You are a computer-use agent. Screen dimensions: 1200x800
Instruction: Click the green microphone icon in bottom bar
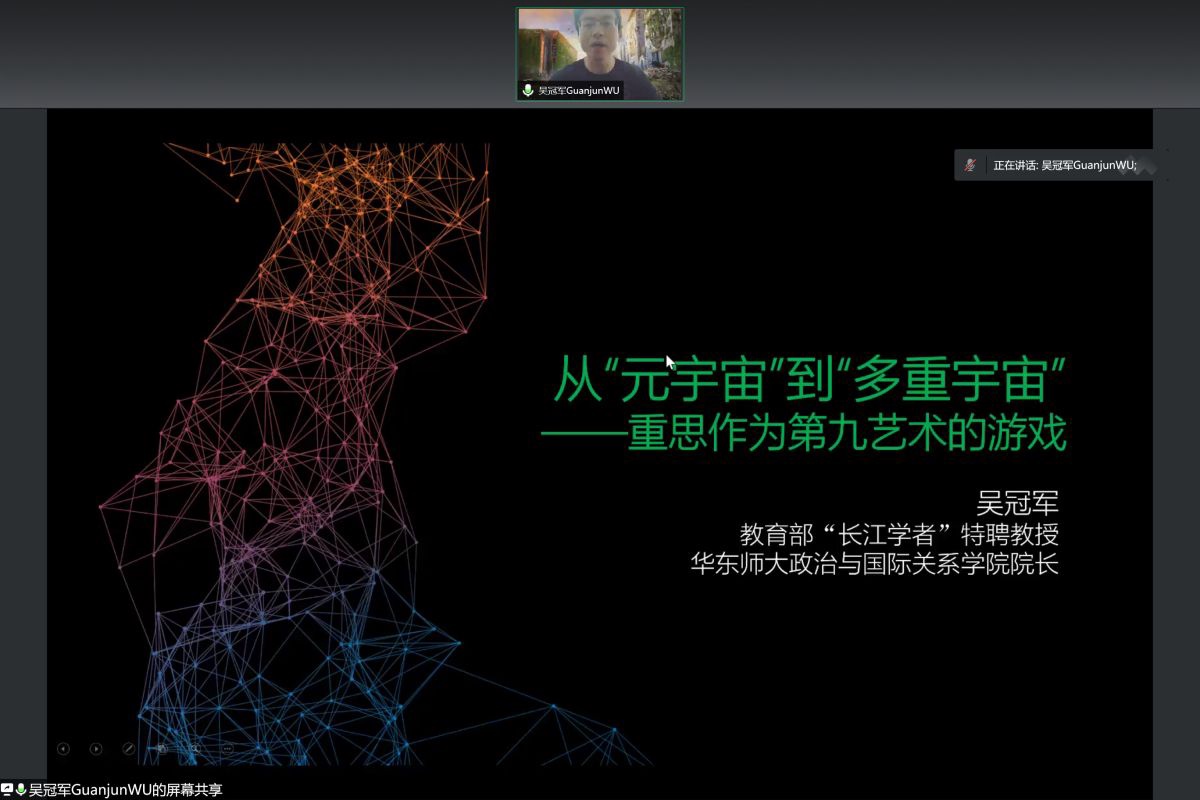pos(21,790)
